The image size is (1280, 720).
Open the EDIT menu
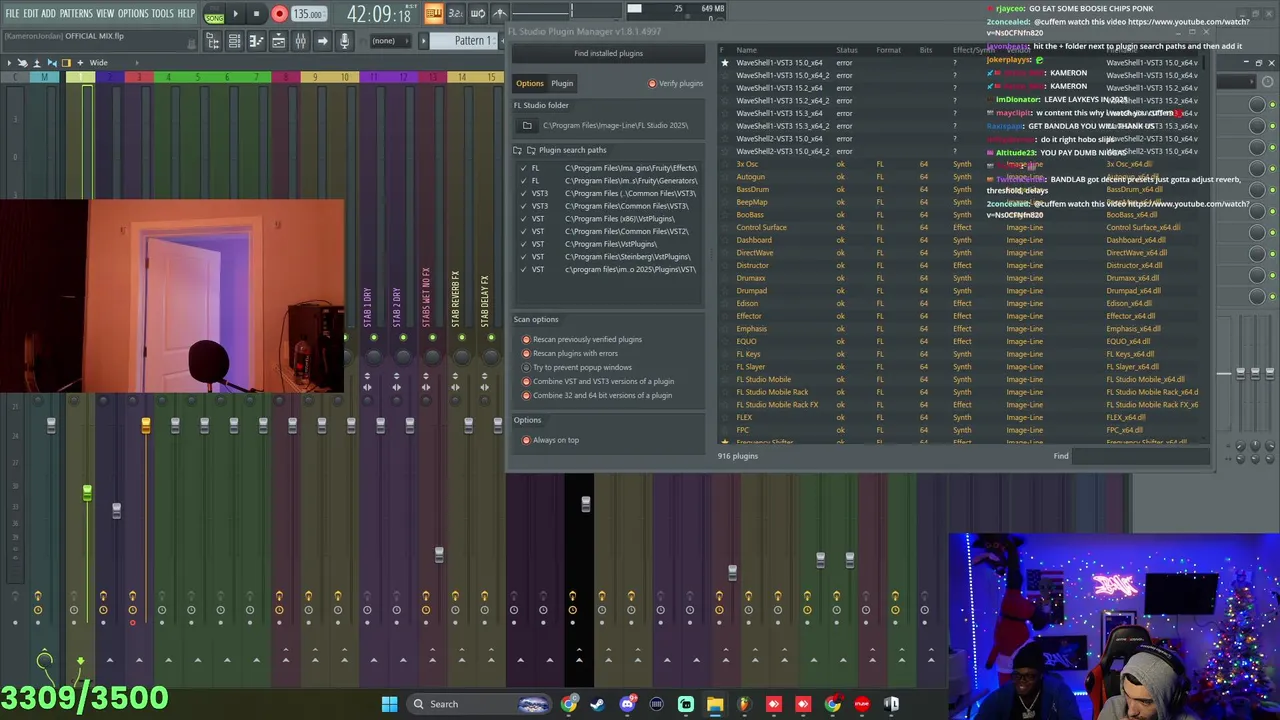[30, 14]
